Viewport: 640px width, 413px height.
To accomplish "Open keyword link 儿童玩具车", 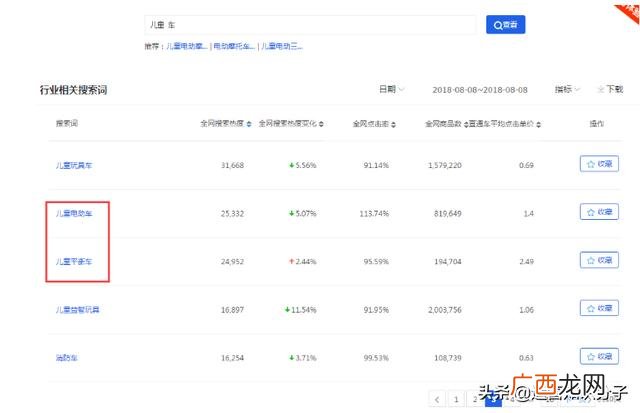I will (74, 165).
